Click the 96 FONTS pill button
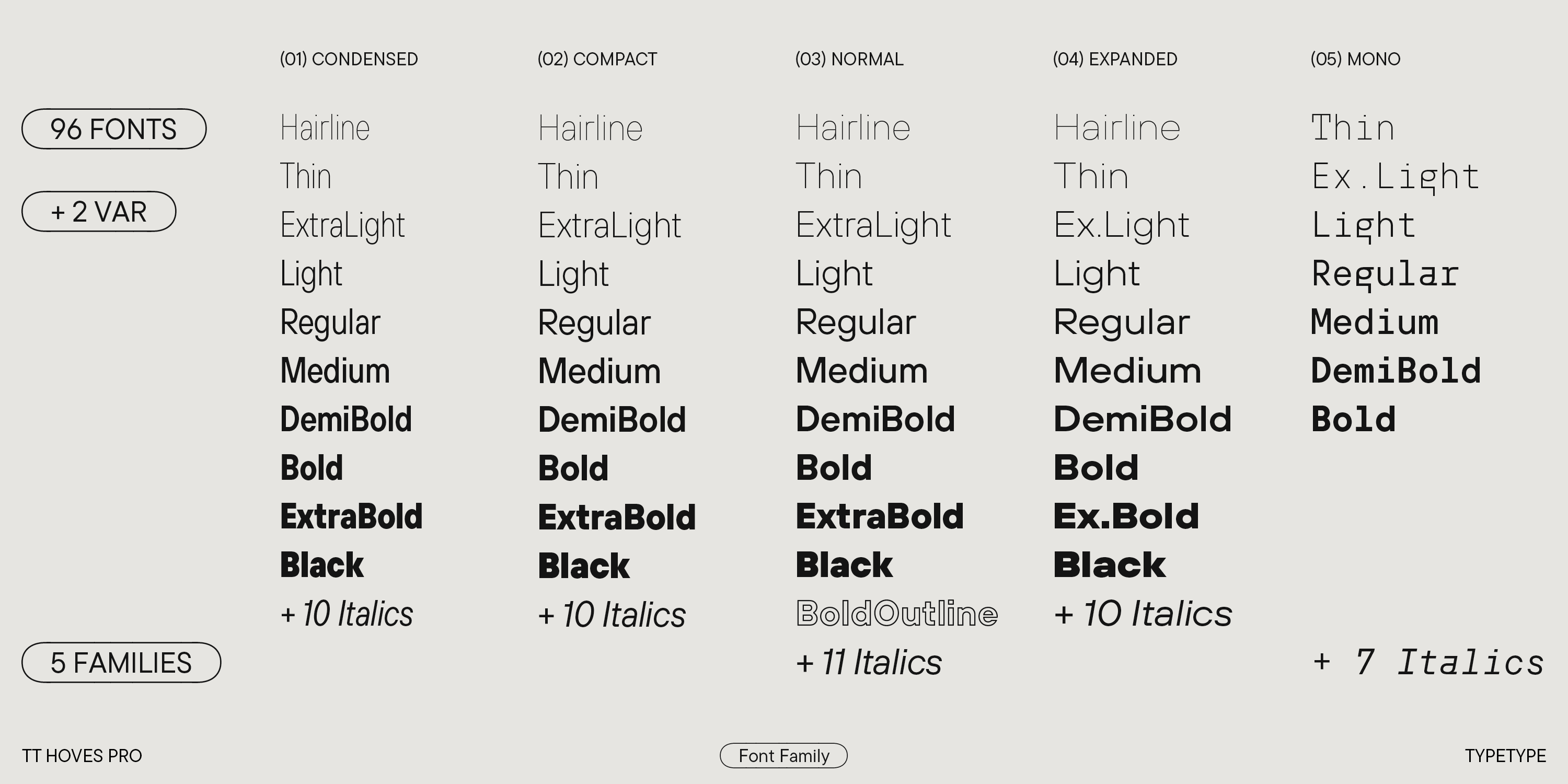Screen dimensions: 1568x784 (114, 129)
